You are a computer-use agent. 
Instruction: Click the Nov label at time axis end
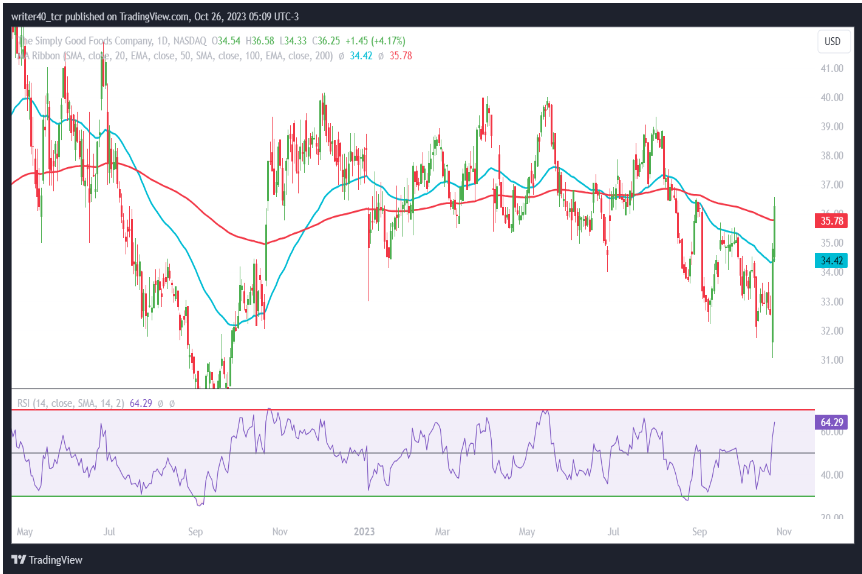tap(784, 532)
